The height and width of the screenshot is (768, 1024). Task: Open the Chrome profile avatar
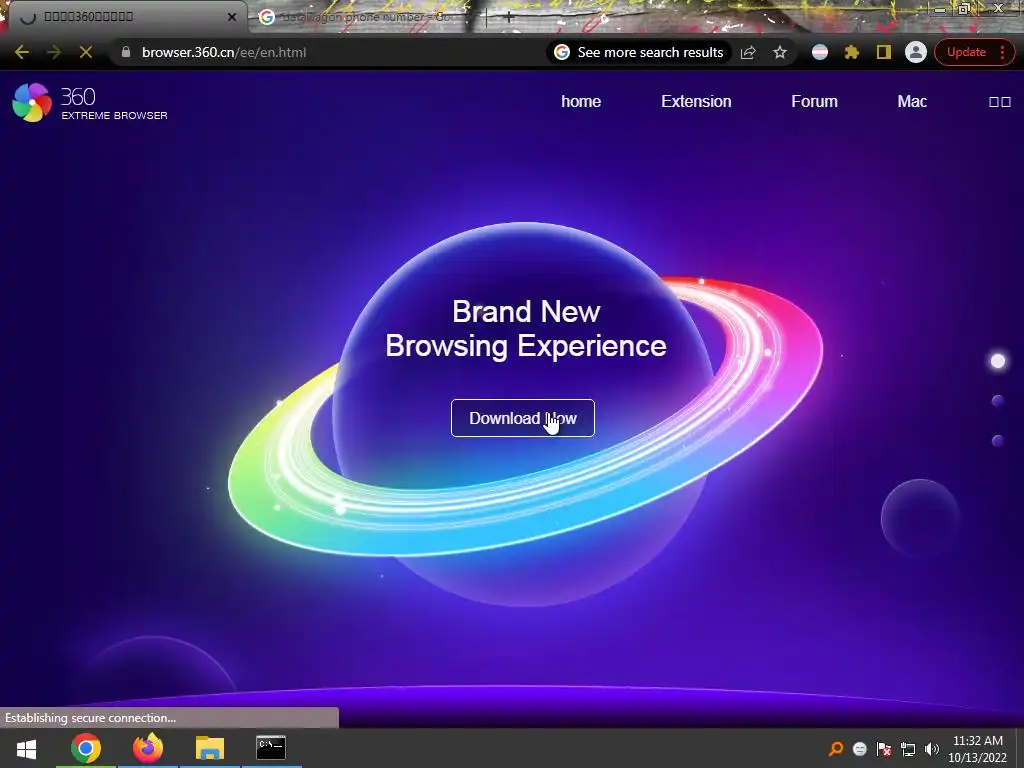click(916, 52)
